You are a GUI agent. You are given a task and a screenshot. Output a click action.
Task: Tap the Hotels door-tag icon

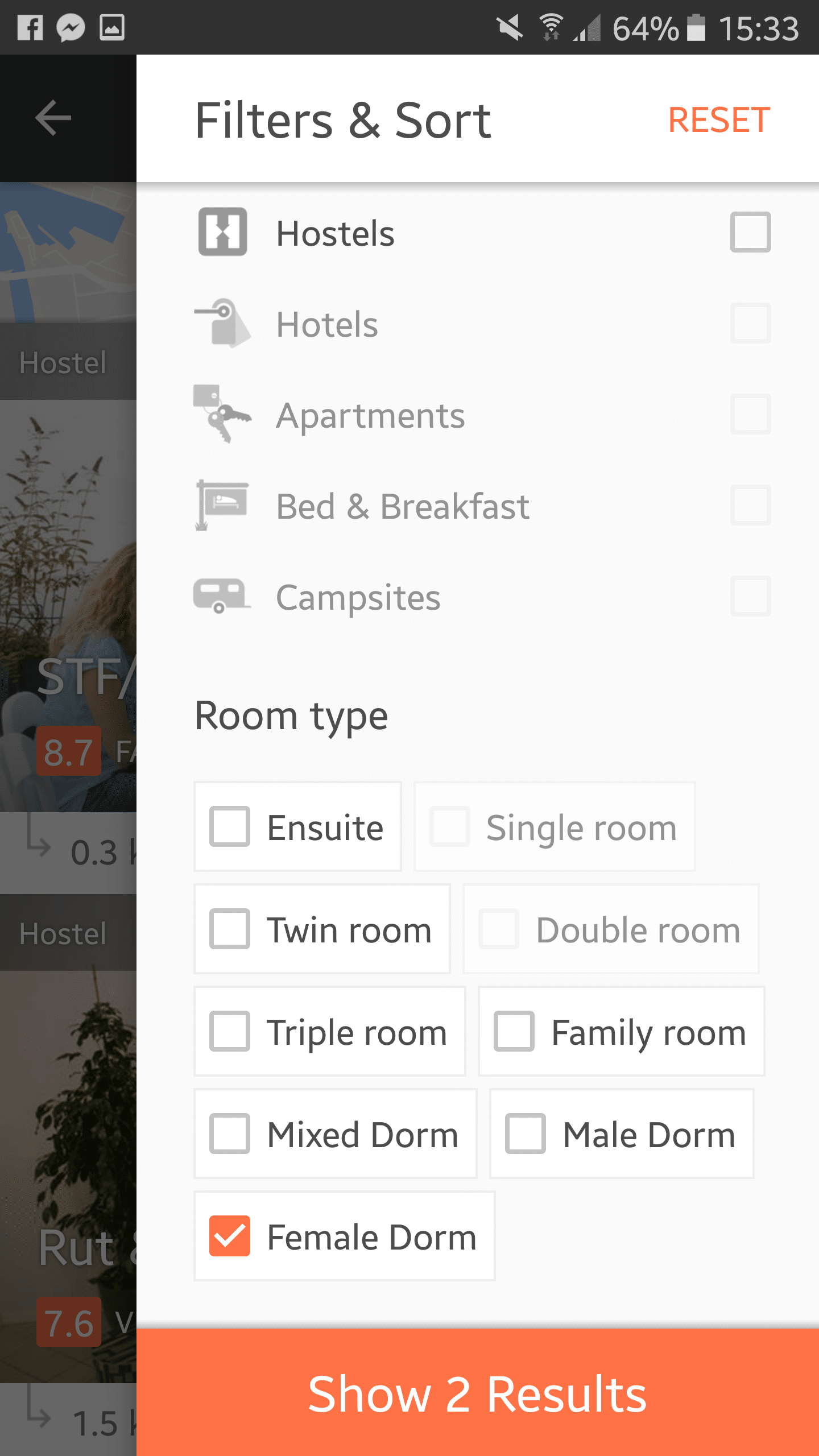222,323
